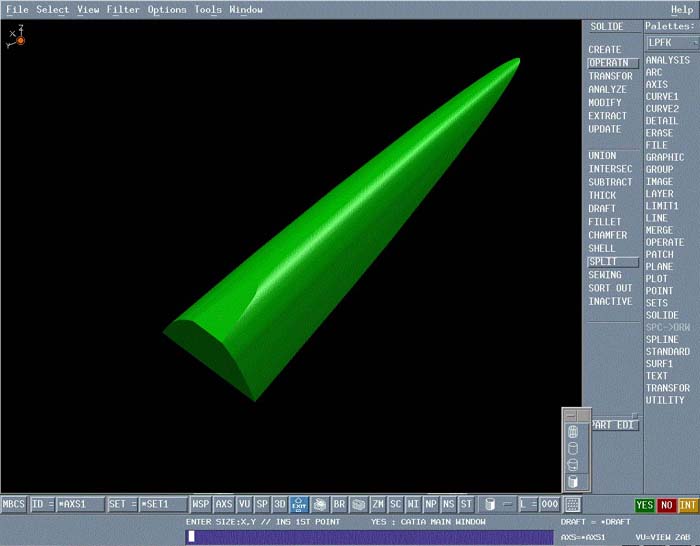Click the blue EXIT icon in bottom toolbar
The height and width of the screenshot is (546, 700).
299,505
